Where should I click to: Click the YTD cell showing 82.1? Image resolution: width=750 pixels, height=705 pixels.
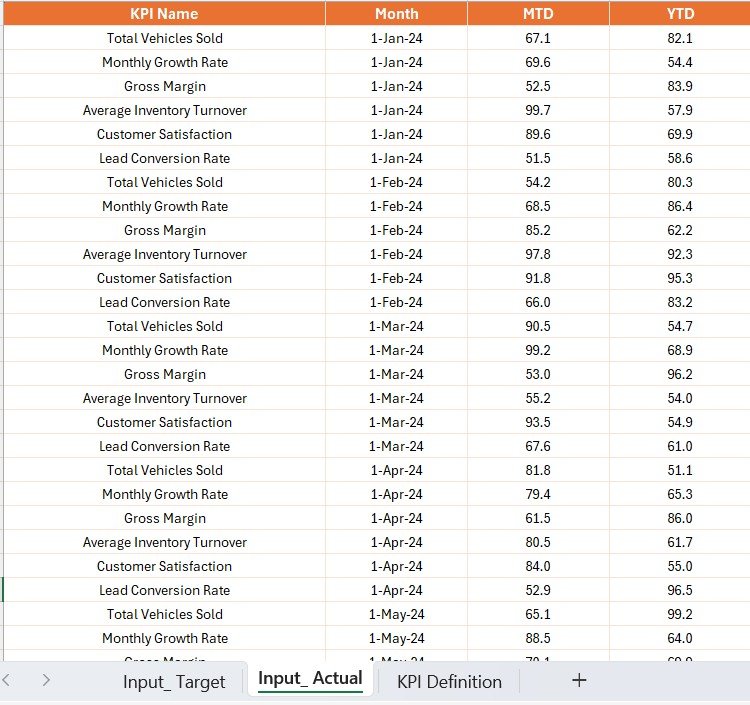click(680, 38)
